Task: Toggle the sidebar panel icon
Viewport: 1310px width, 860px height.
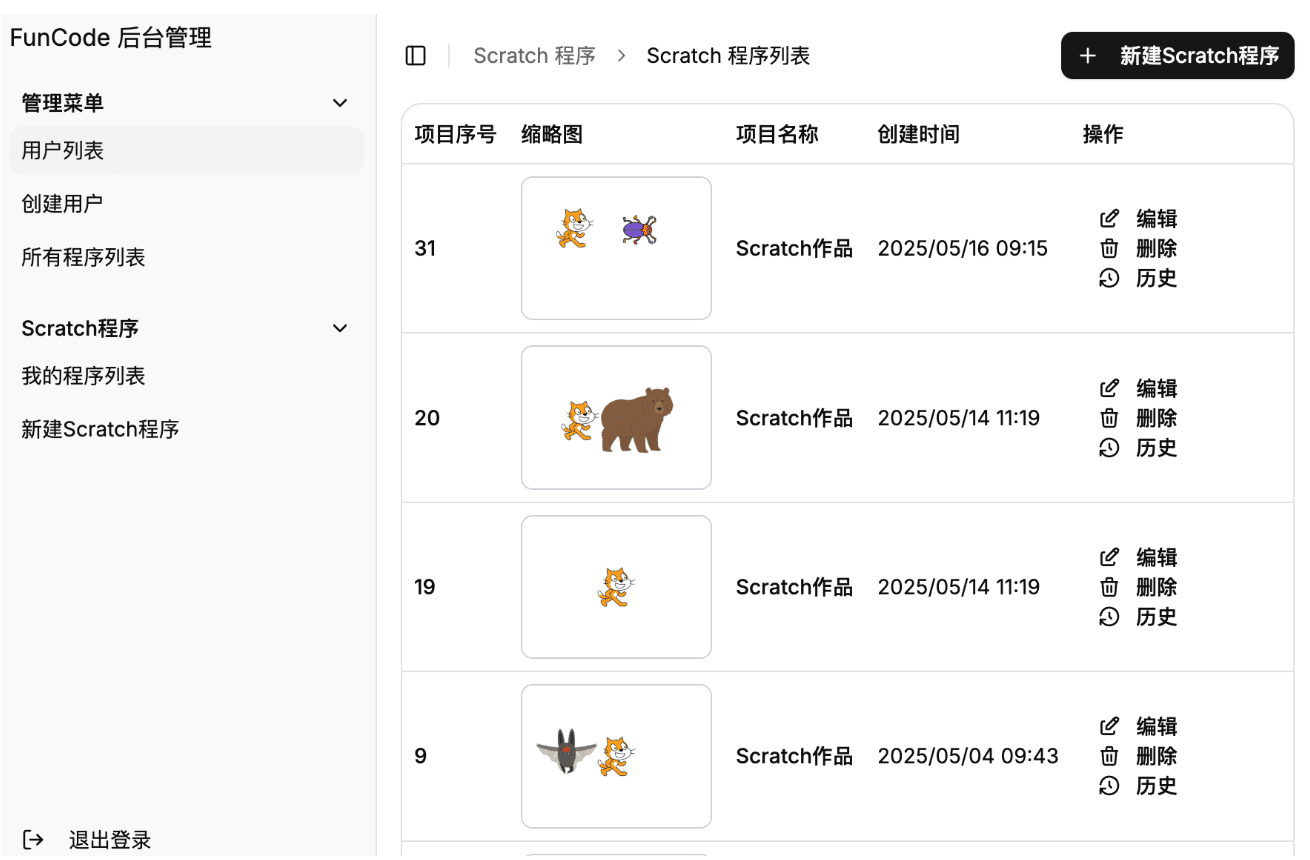Action: tap(416, 56)
